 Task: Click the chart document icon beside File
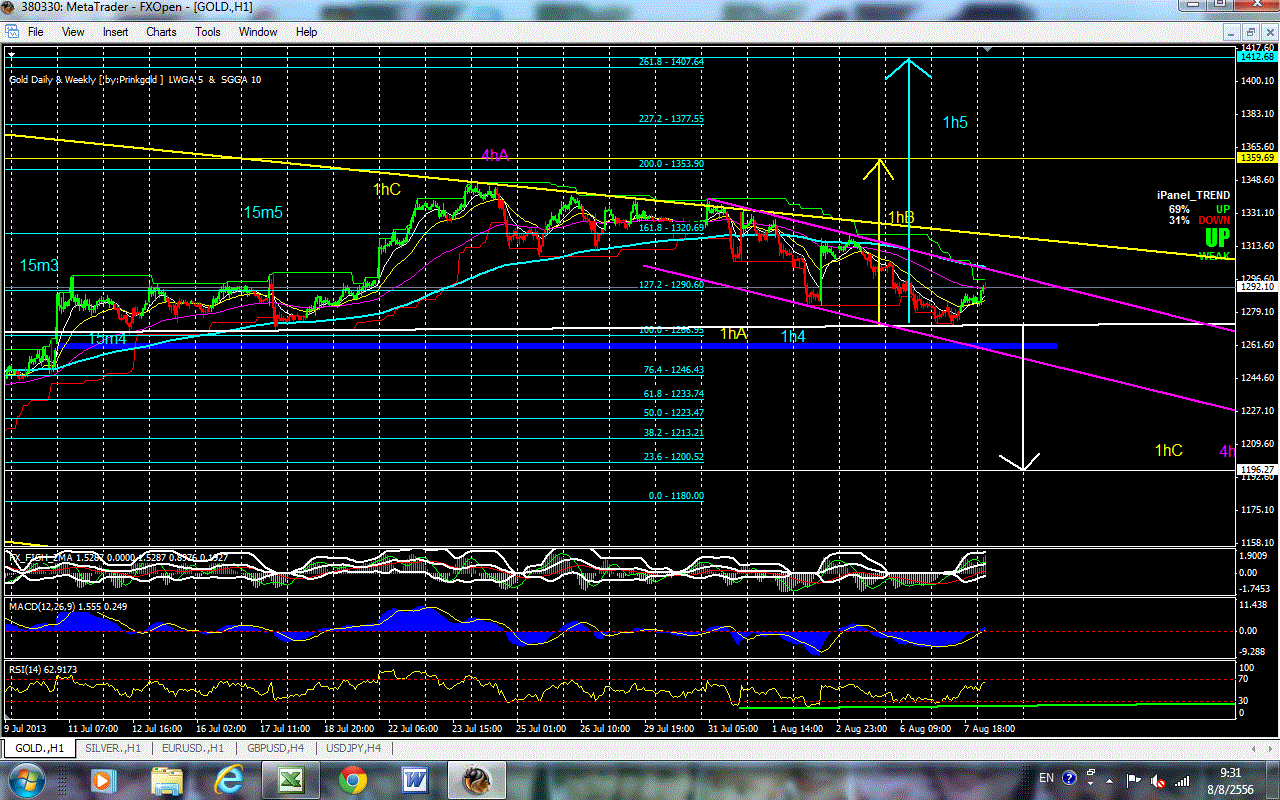12,32
